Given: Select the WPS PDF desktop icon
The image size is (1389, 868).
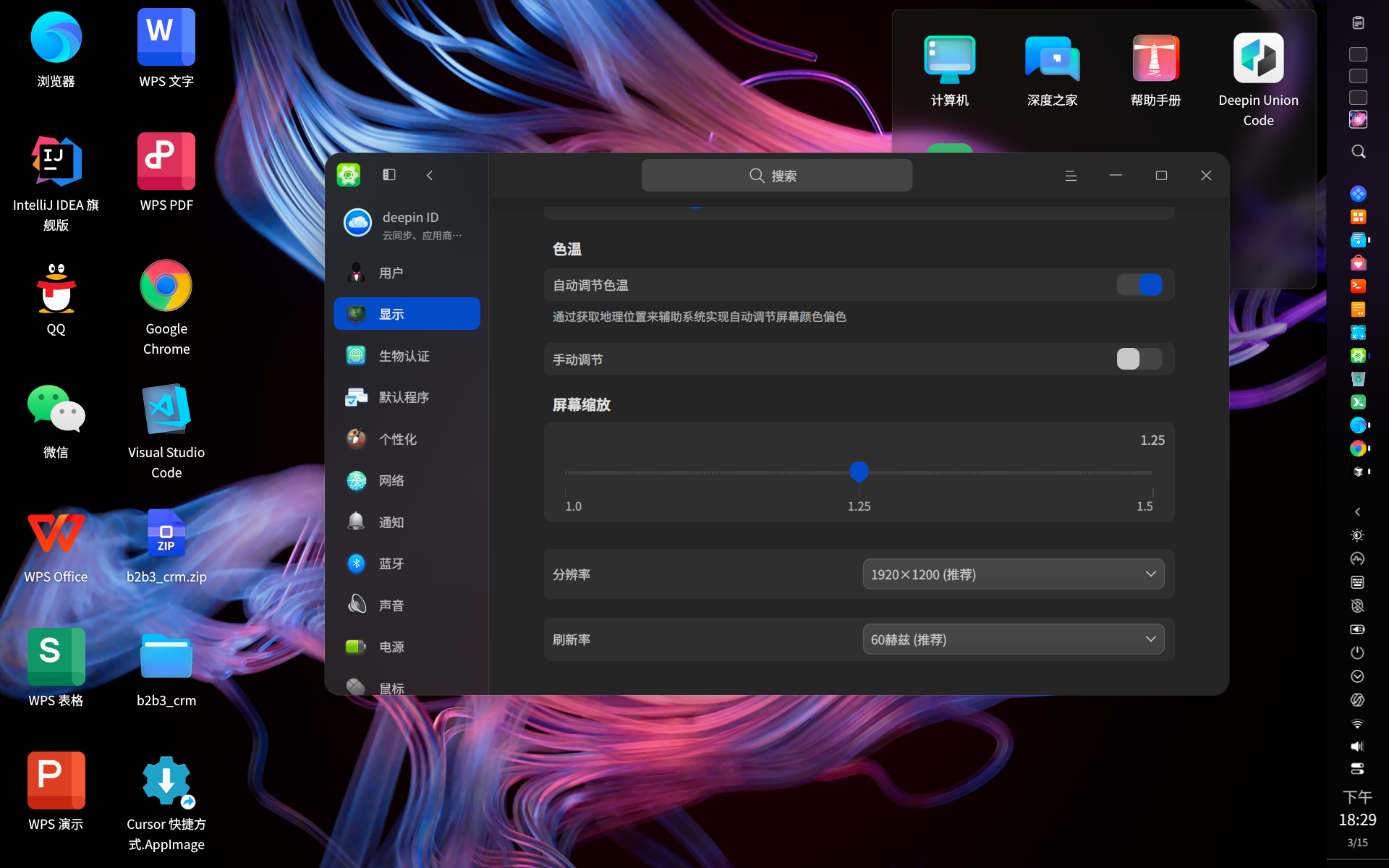Looking at the screenshot, I should [166, 173].
